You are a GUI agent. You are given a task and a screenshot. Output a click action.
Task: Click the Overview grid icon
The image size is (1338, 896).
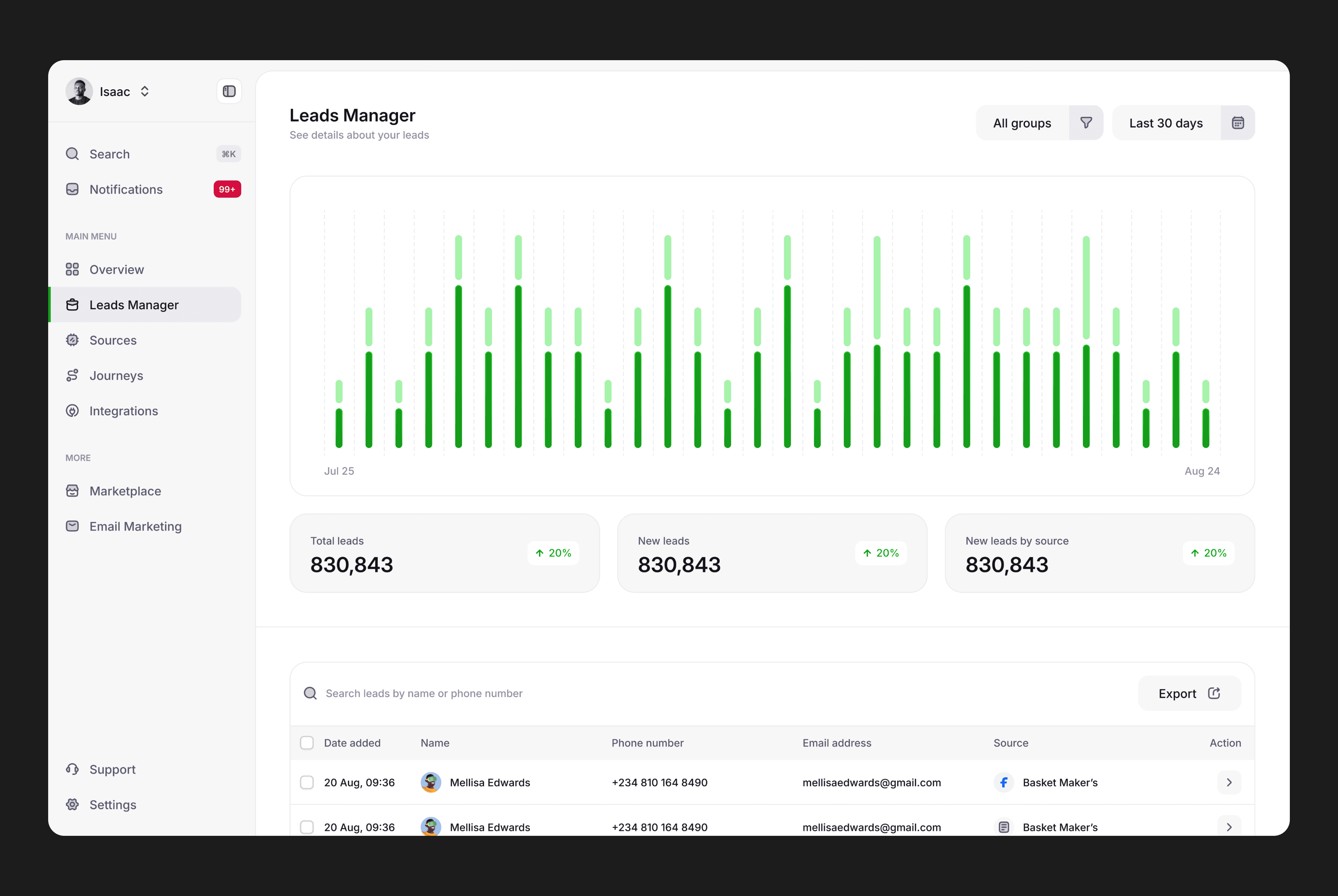72,270
